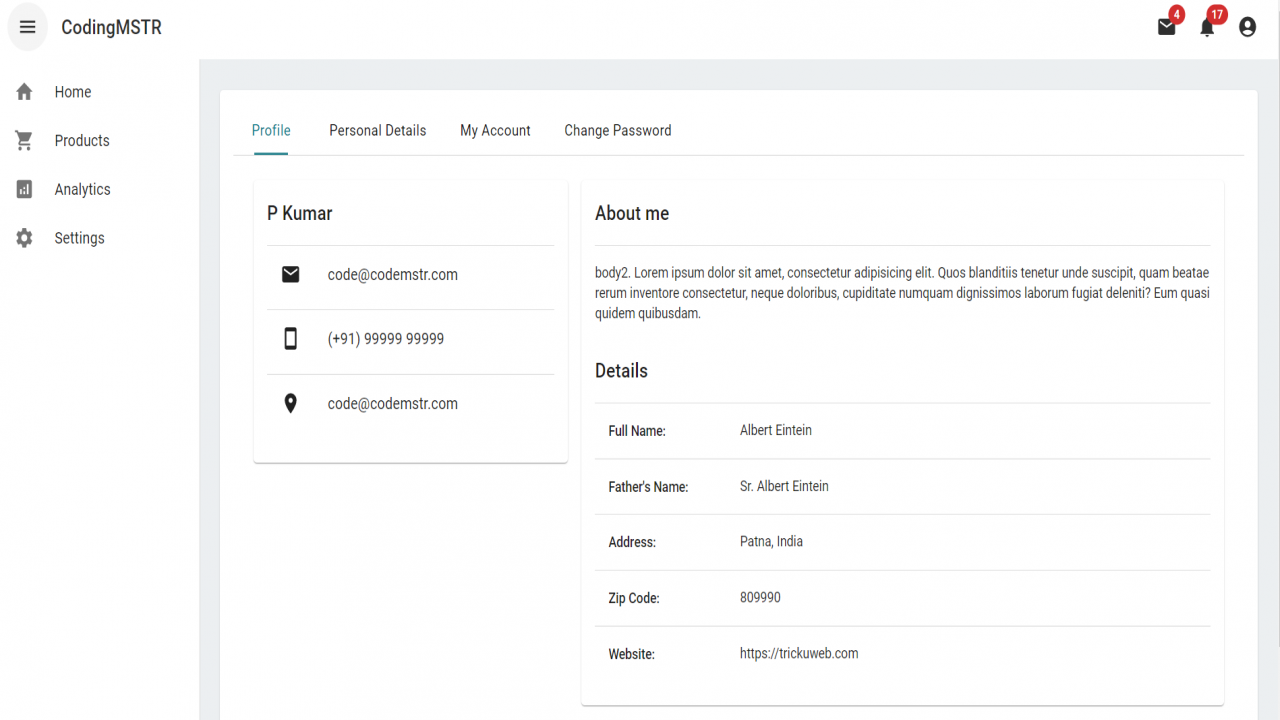Click the phone icon in the profile card
1280x720 pixels.
click(290, 339)
